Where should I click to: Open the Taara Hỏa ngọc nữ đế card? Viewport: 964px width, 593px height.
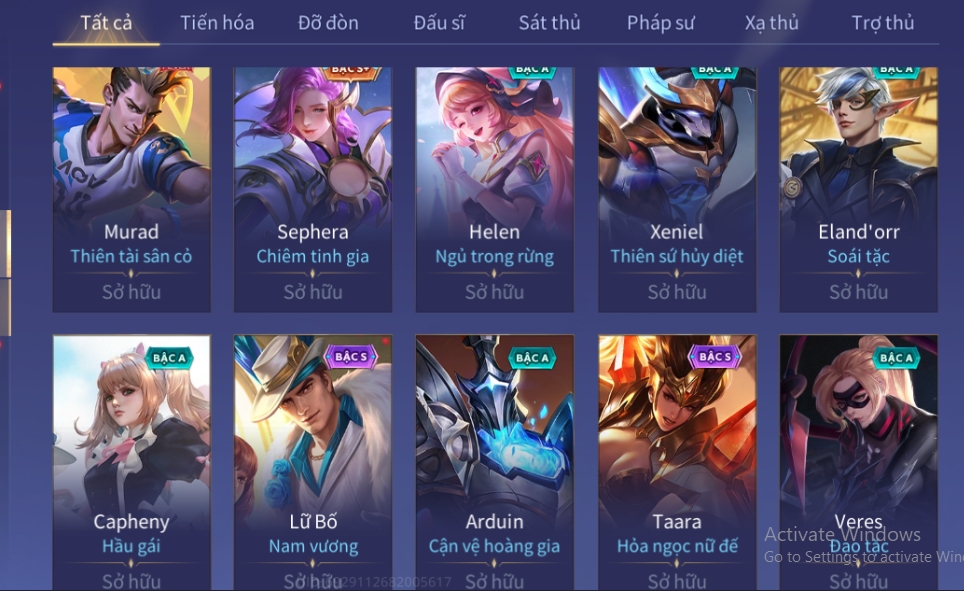(x=677, y=462)
